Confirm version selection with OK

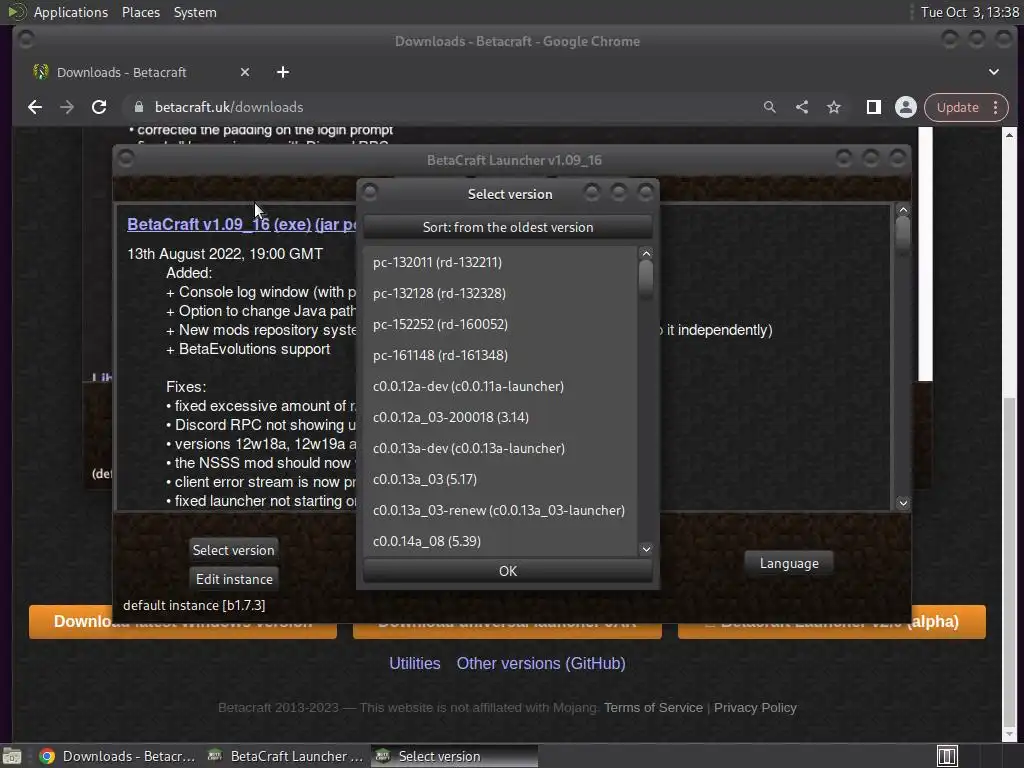pos(508,571)
